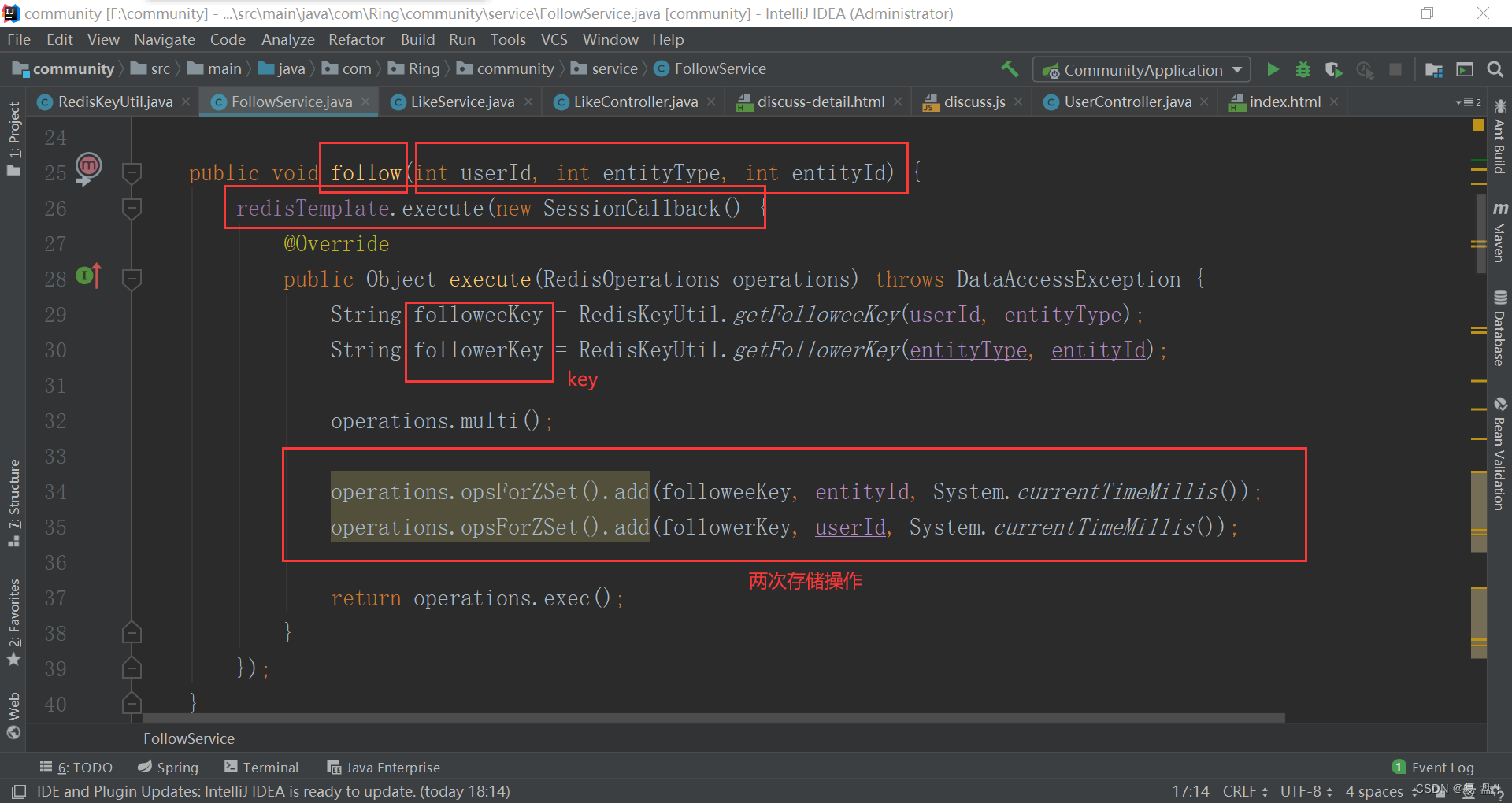
Task: Run CommunityApplication with the green play icon
Action: coord(1273,69)
